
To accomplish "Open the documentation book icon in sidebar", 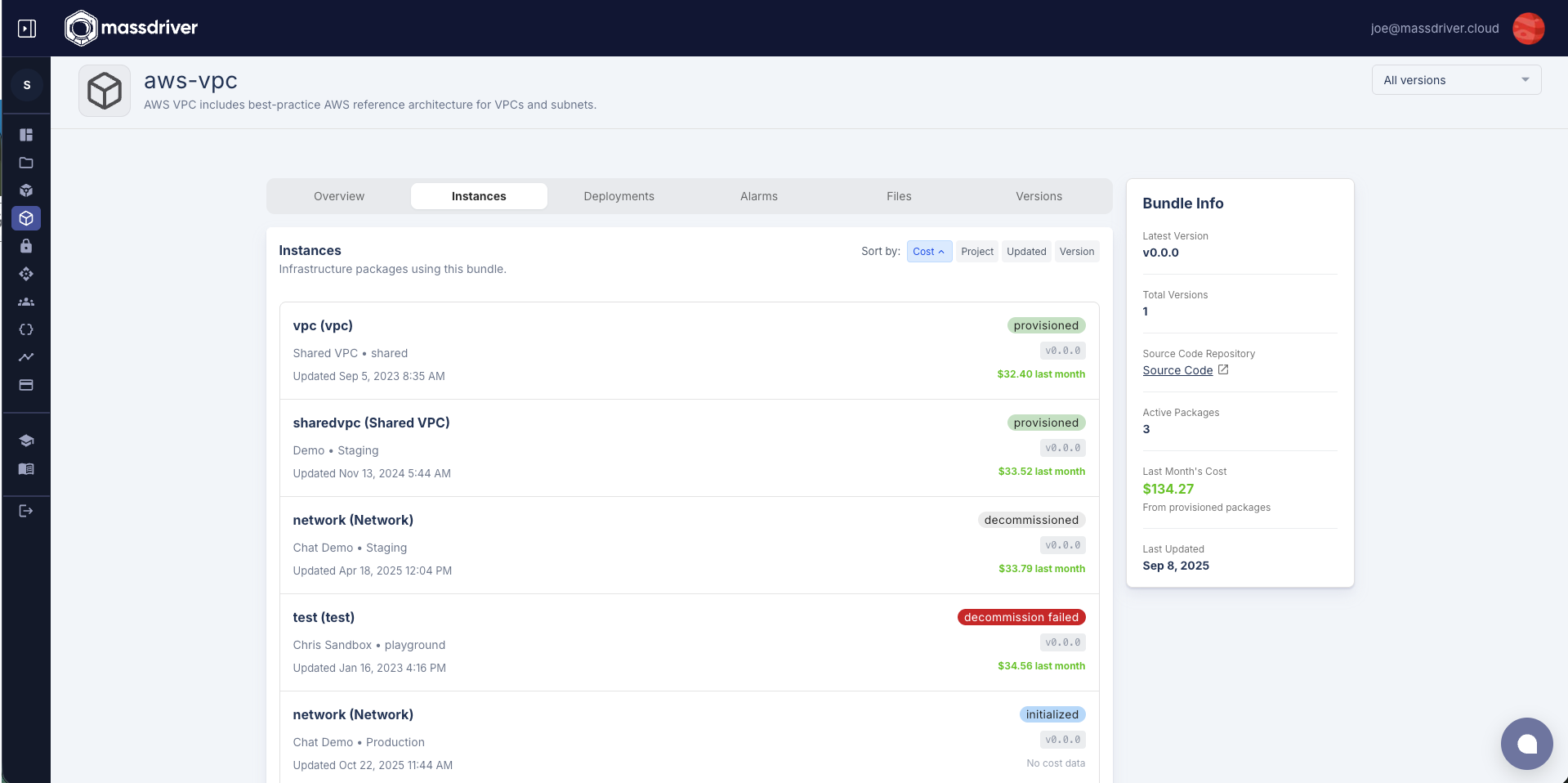I will [x=26, y=469].
